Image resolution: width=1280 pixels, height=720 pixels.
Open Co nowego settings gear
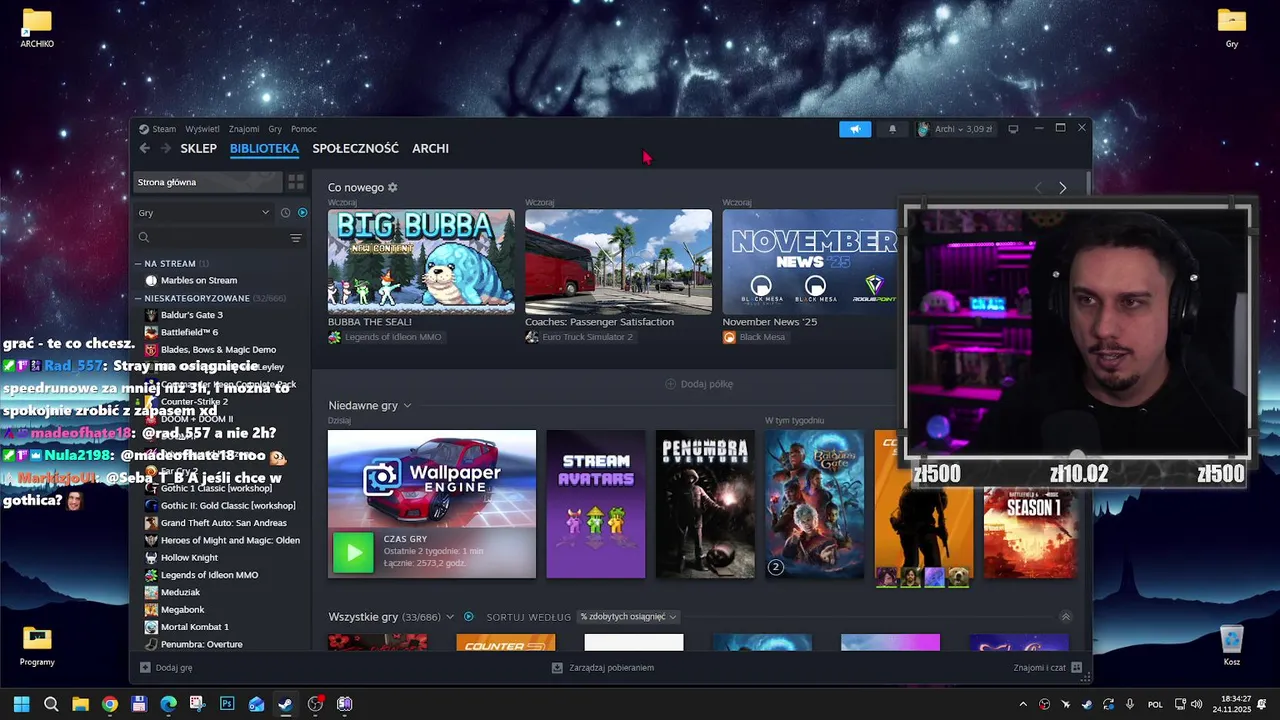click(392, 187)
